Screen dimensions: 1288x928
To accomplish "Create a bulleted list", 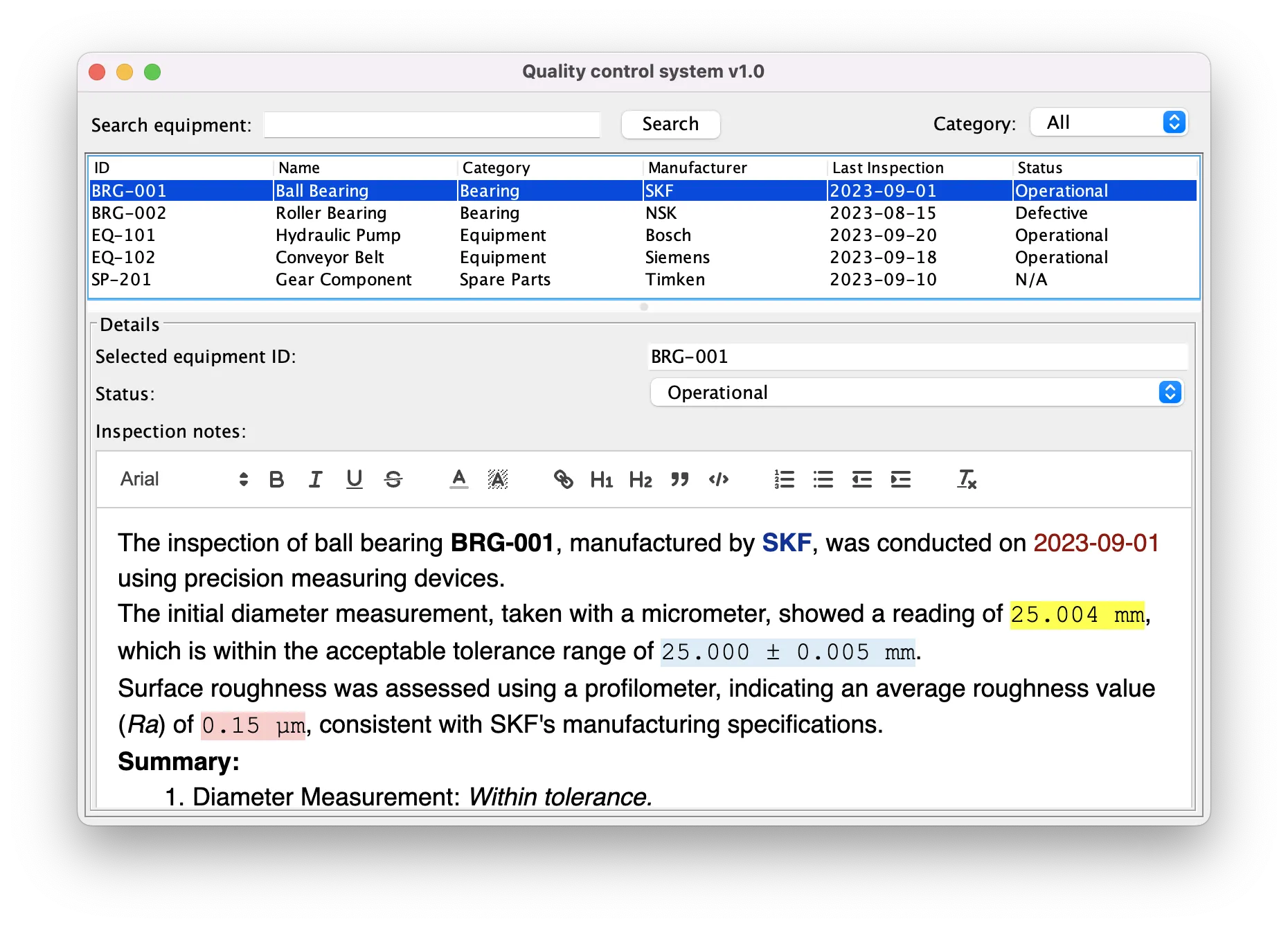I will pos(823,479).
